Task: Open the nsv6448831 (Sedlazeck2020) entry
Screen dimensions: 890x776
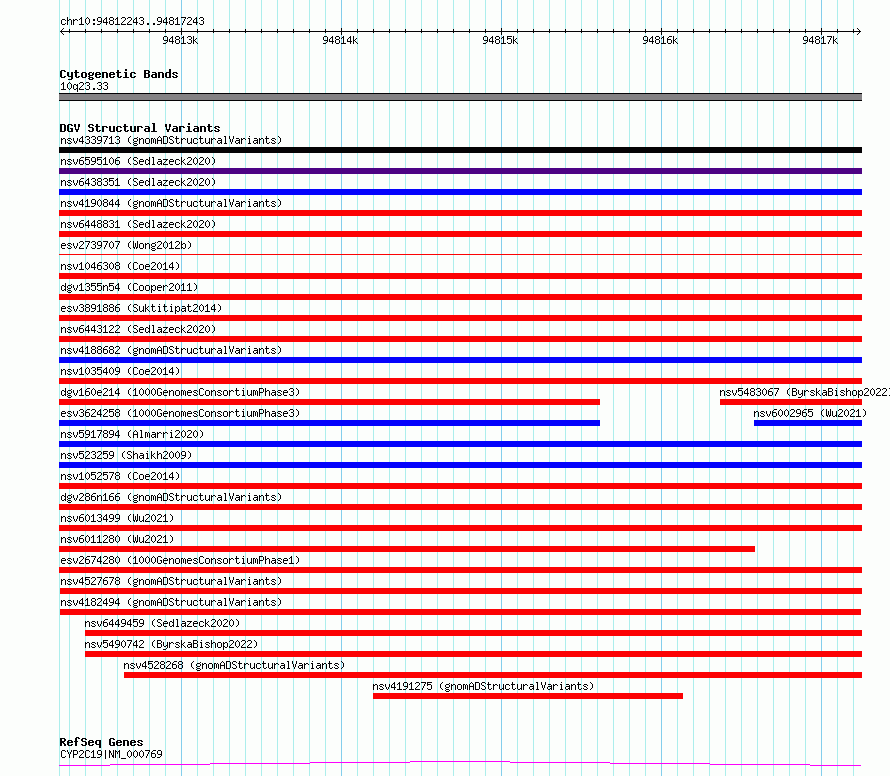Action: point(138,224)
